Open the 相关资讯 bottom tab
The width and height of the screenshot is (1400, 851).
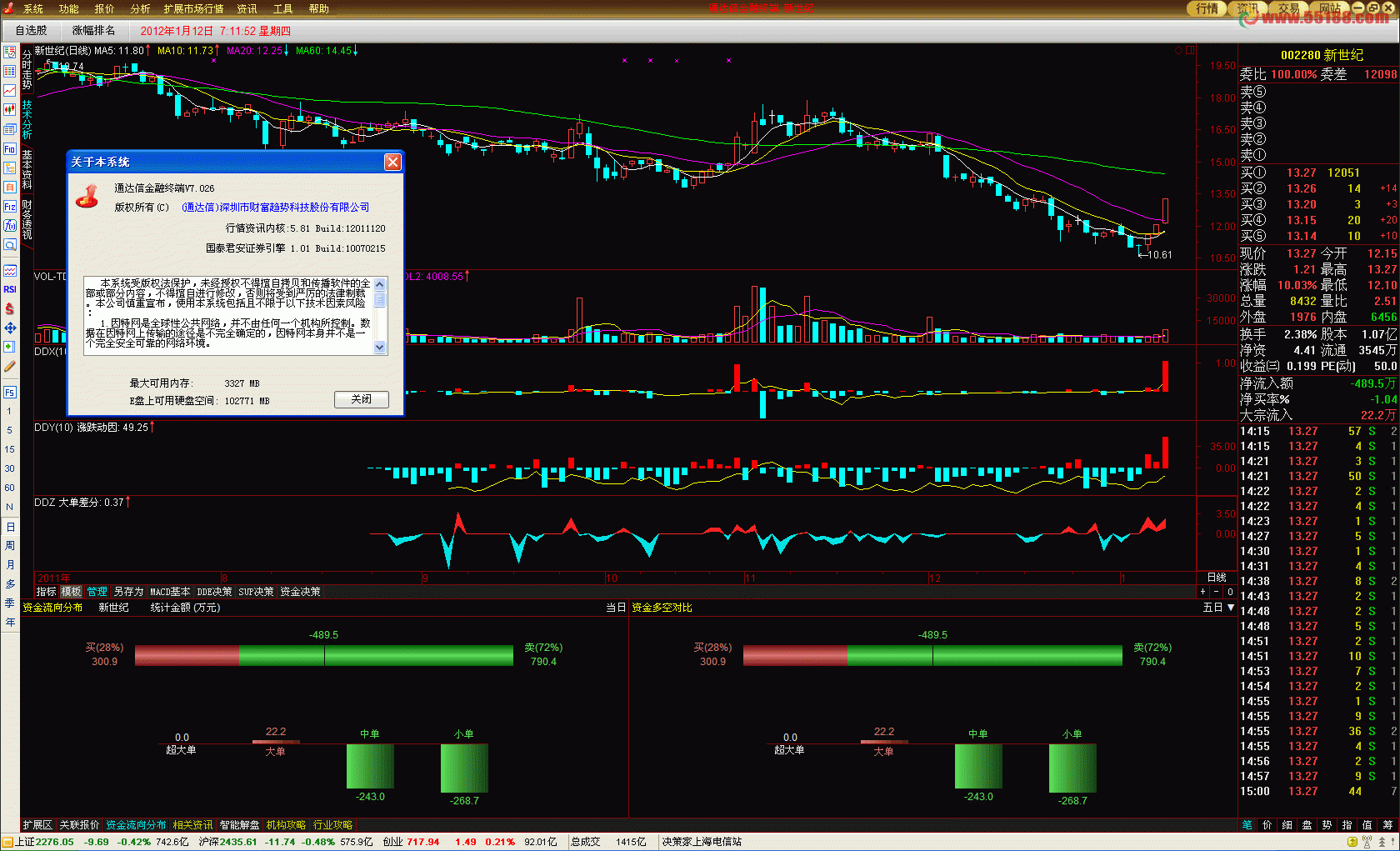pyautogui.click(x=192, y=825)
